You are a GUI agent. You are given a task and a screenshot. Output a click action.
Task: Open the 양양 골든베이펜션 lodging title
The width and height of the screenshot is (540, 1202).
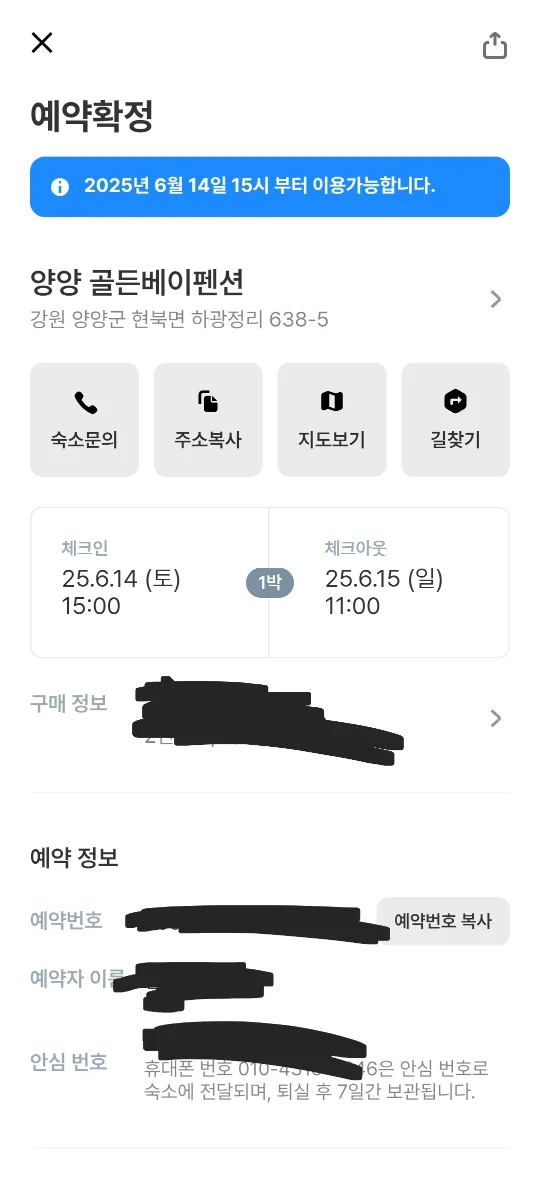[x=137, y=282]
